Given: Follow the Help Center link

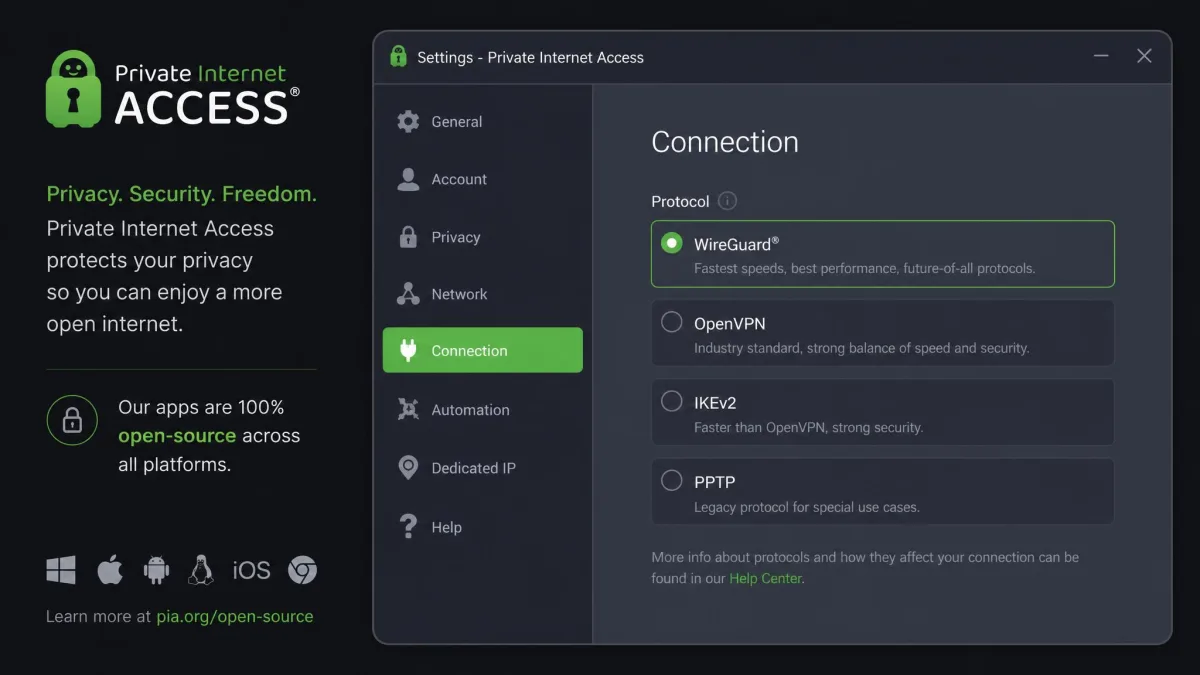Looking at the screenshot, I should click(x=765, y=578).
